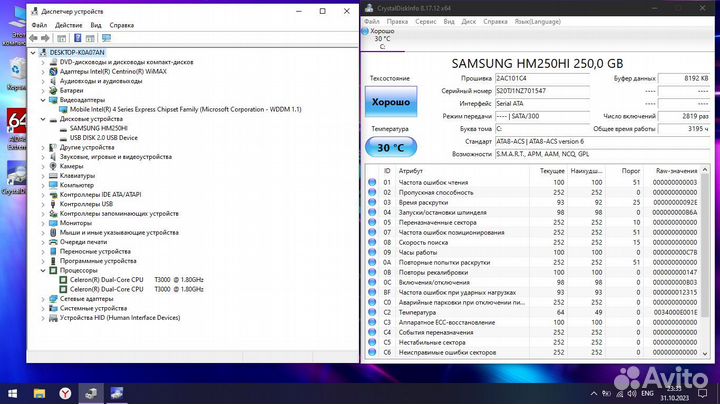The width and height of the screenshot is (720, 404).
Task: Switch to Device Manager taskbar icon
Action: (91, 393)
